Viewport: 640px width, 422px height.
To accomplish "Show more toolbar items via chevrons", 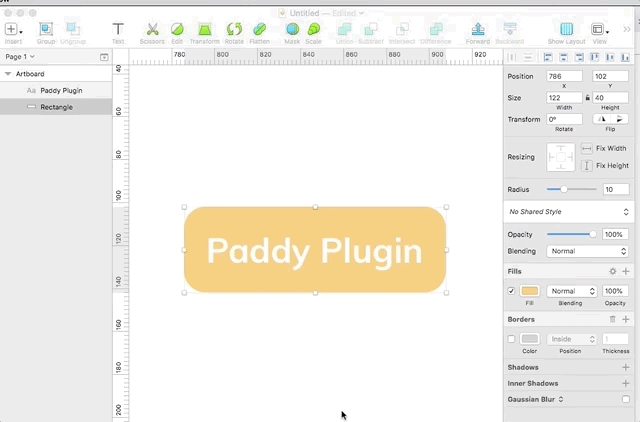I will pos(627,29).
